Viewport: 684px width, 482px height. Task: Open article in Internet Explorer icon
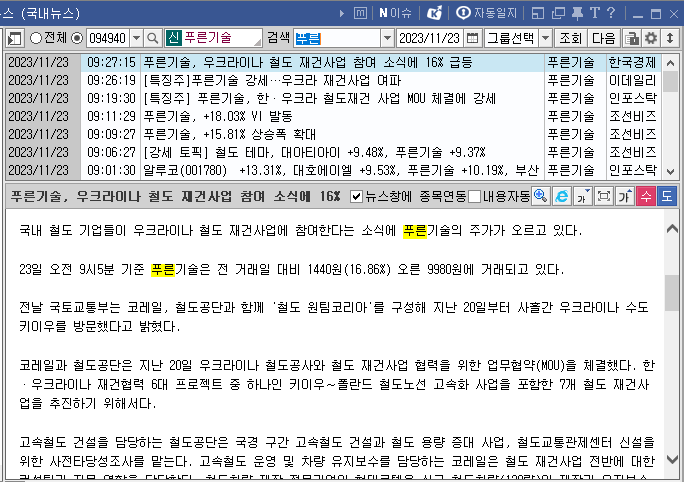pos(561,196)
